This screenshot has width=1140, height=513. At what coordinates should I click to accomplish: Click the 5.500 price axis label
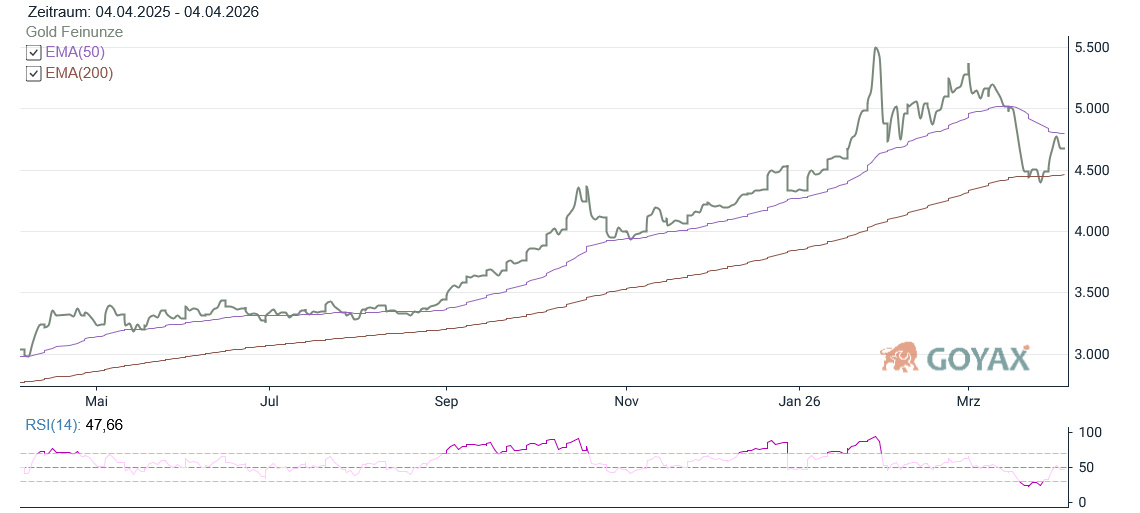click(x=1096, y=48)
